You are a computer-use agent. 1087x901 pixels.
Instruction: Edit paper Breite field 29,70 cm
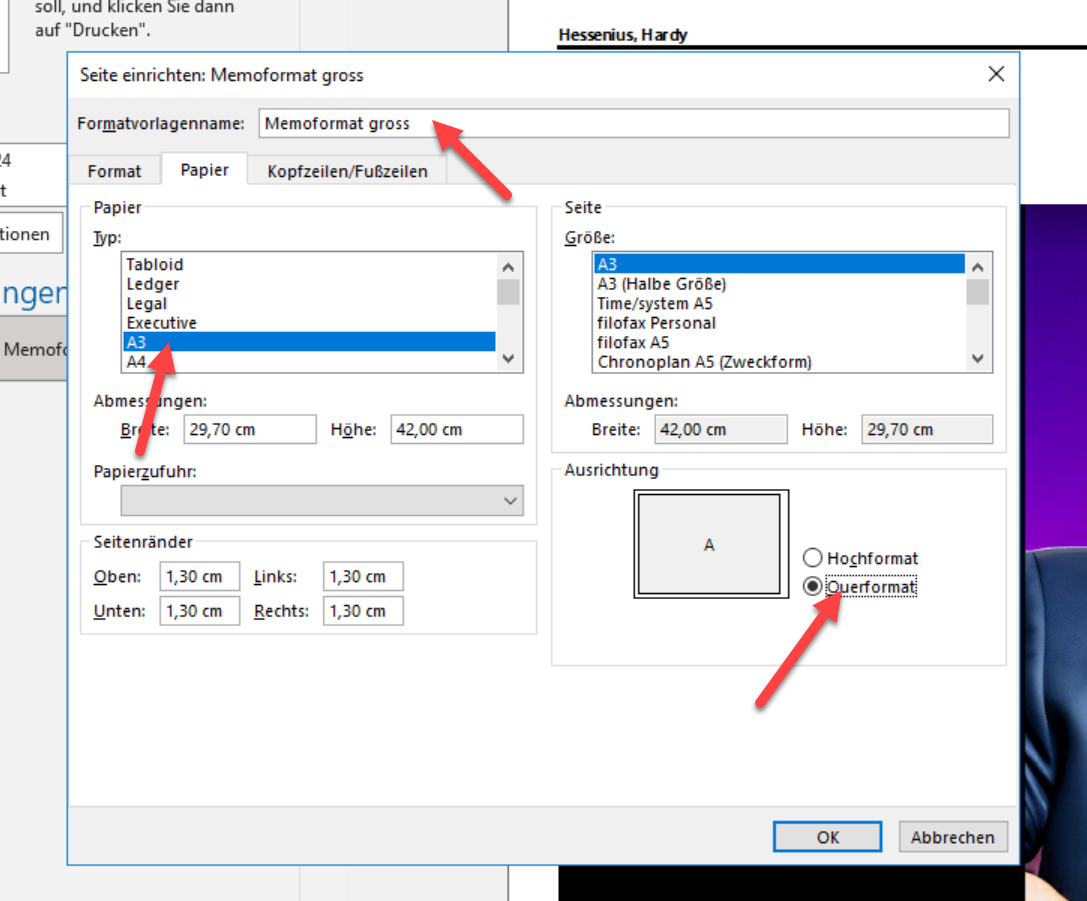click(x=250, y=429)
